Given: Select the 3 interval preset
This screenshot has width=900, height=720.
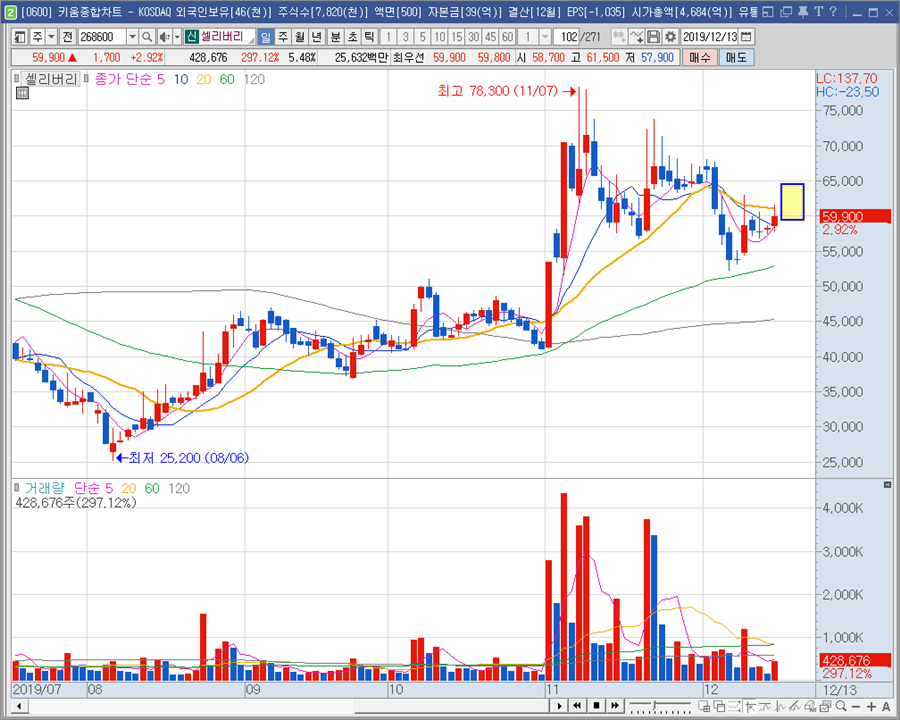Looking at the screenshot, I should point(405,37).
